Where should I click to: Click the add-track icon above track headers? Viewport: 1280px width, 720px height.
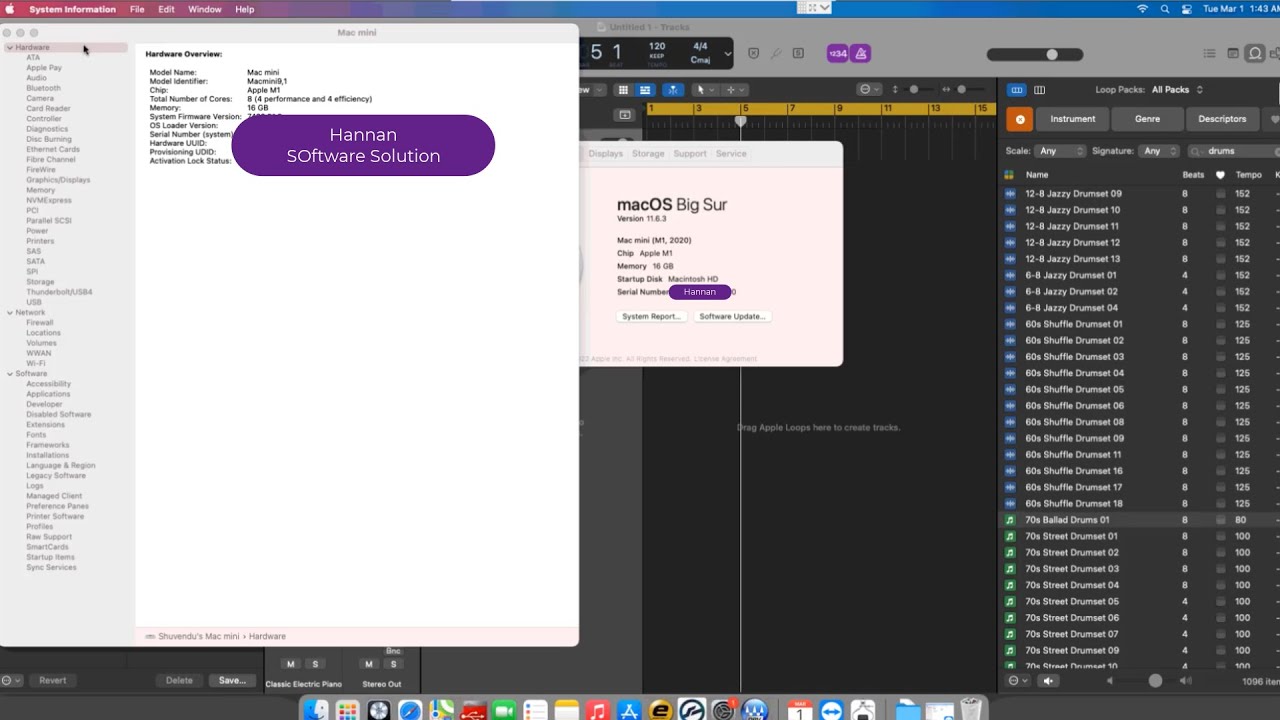pos(625,115)
